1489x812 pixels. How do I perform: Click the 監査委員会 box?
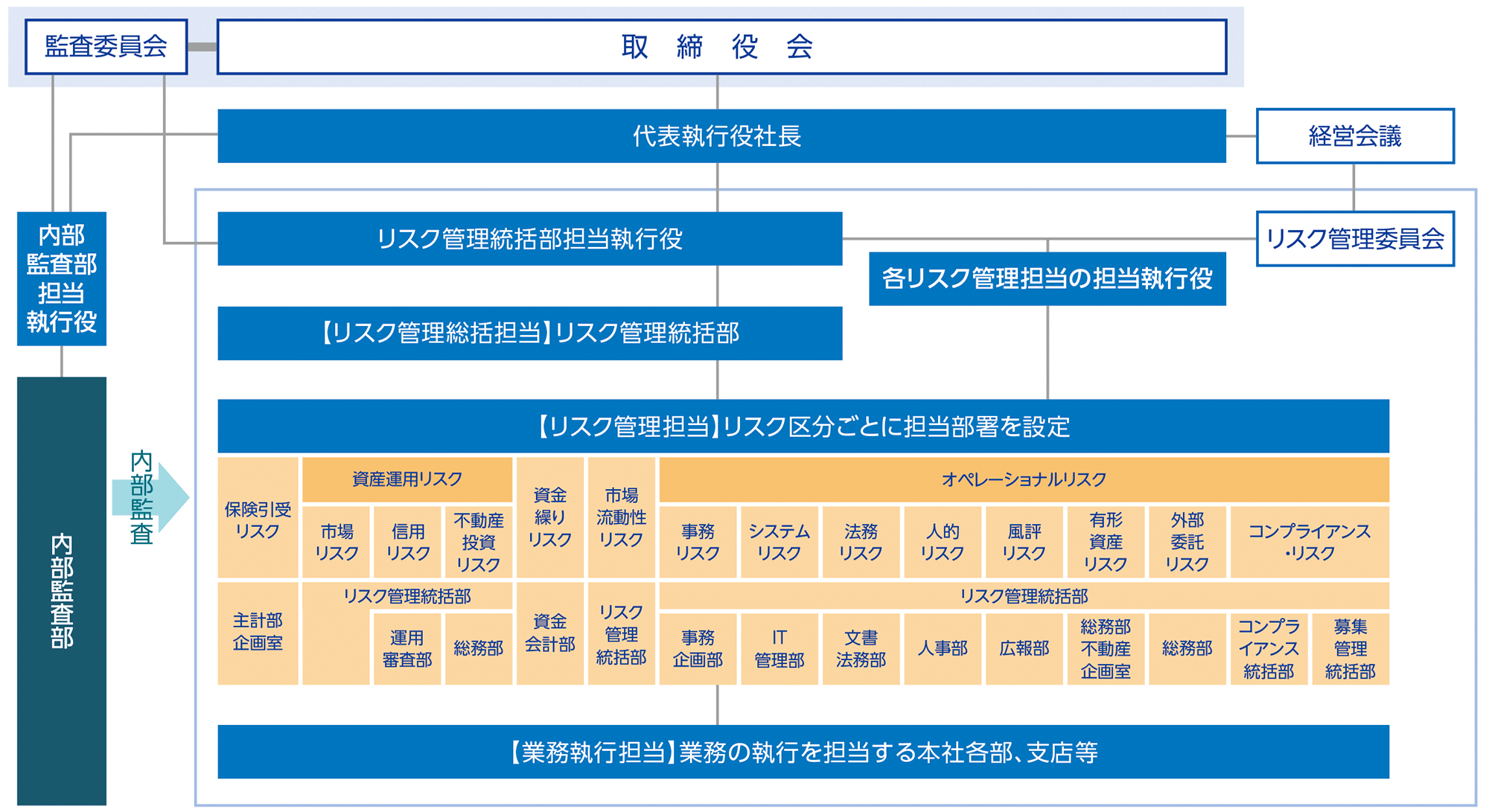(x=106, y=47)
